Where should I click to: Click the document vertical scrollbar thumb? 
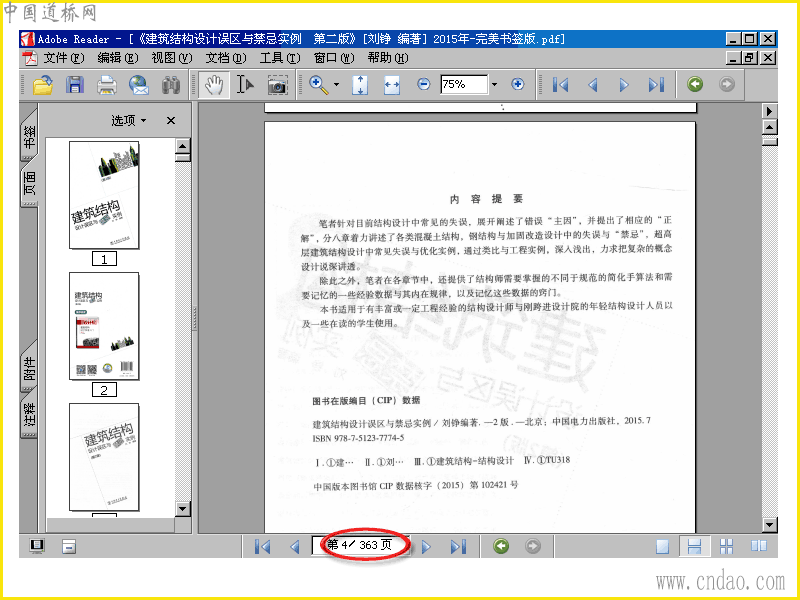(769, 141)
